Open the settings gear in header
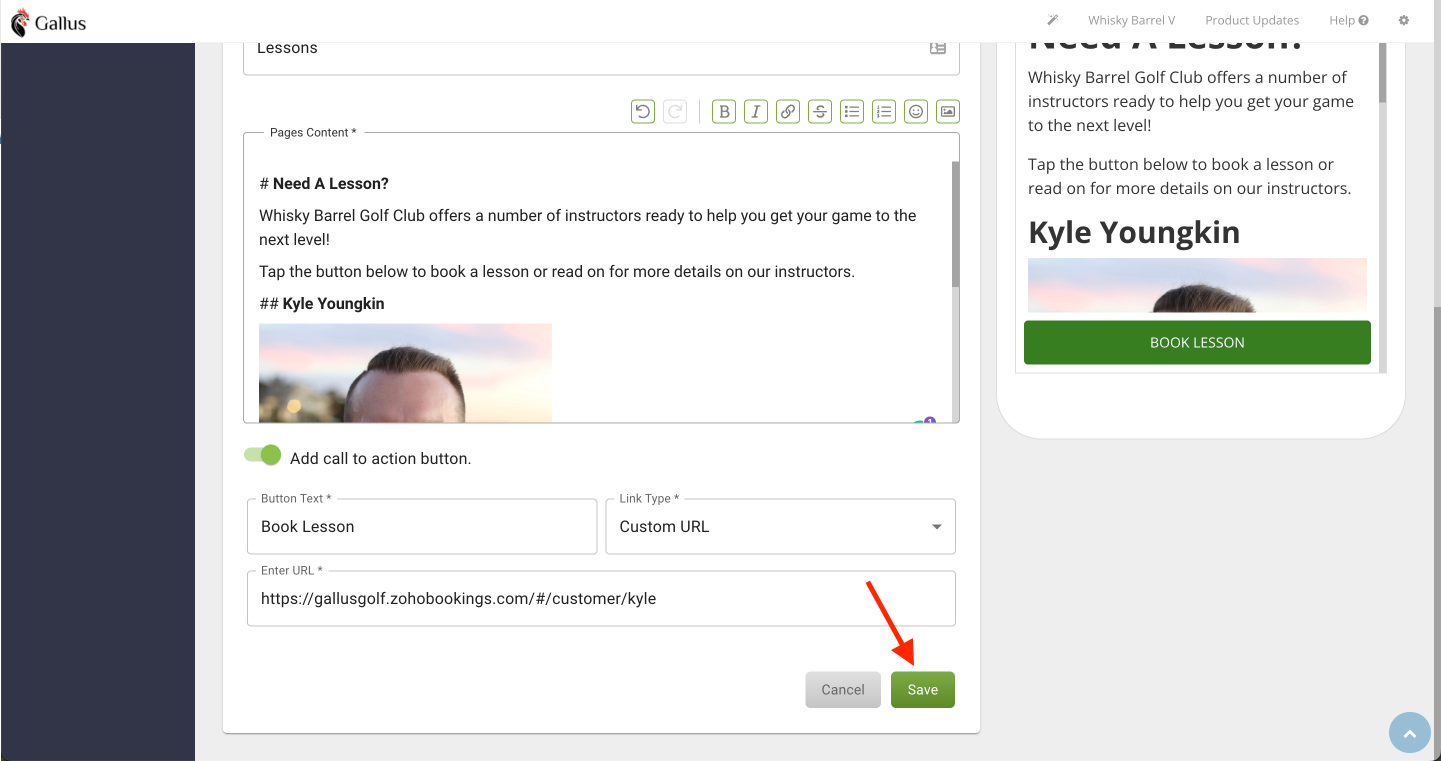 (1404, 20)
